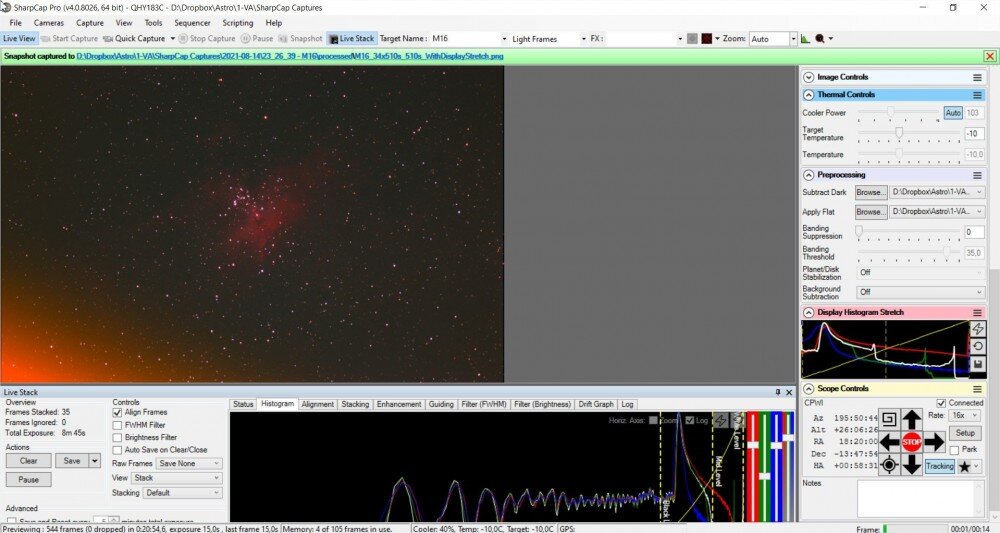The width and height of the screenshot is (1000, 533).
Task: Auto-stretch via lightning icon in Display Histogram Stretch
Action: click(978, 328)
